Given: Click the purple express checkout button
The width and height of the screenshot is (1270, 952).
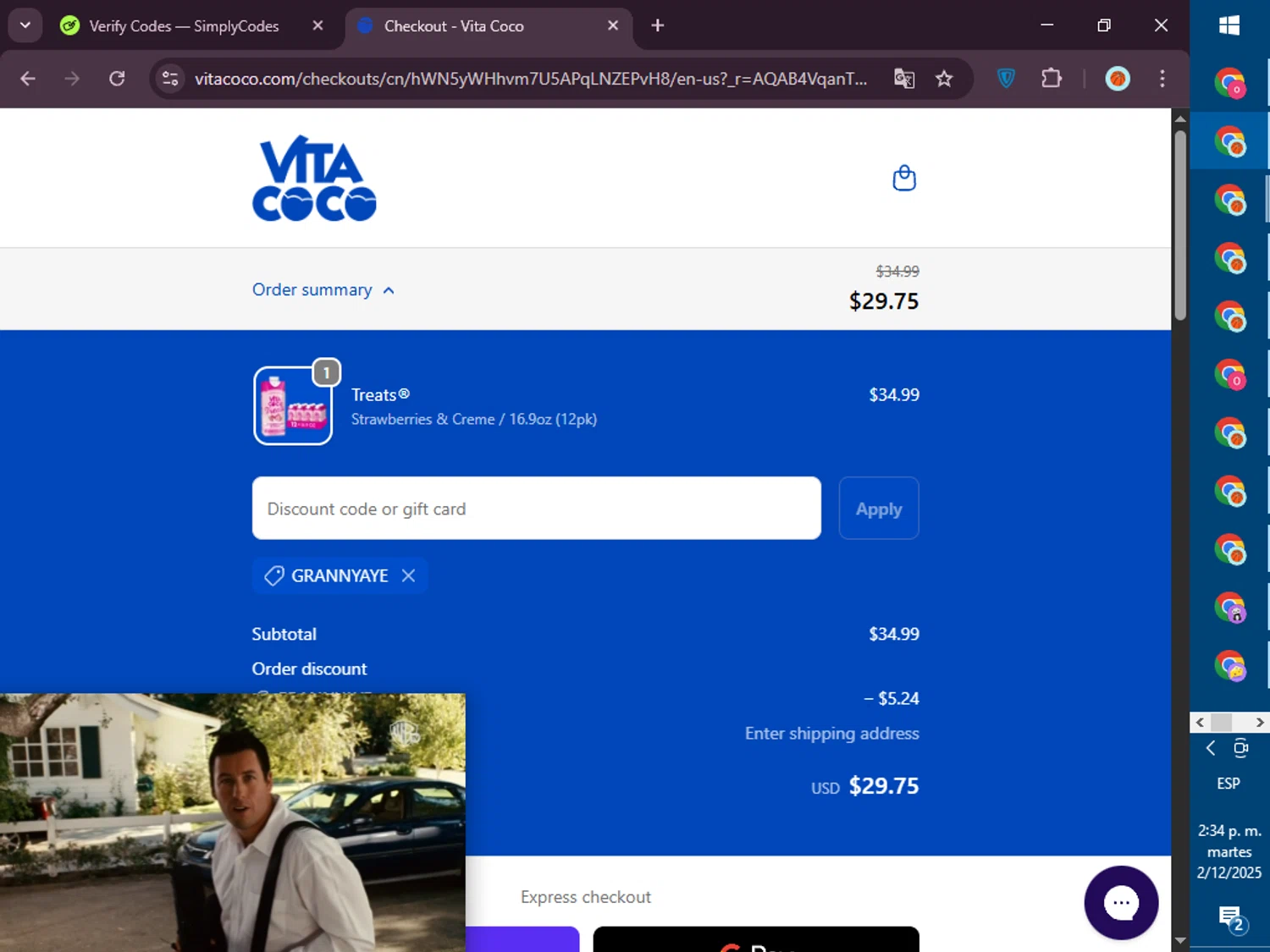Looking at the screenshot, I should [522, 940].
